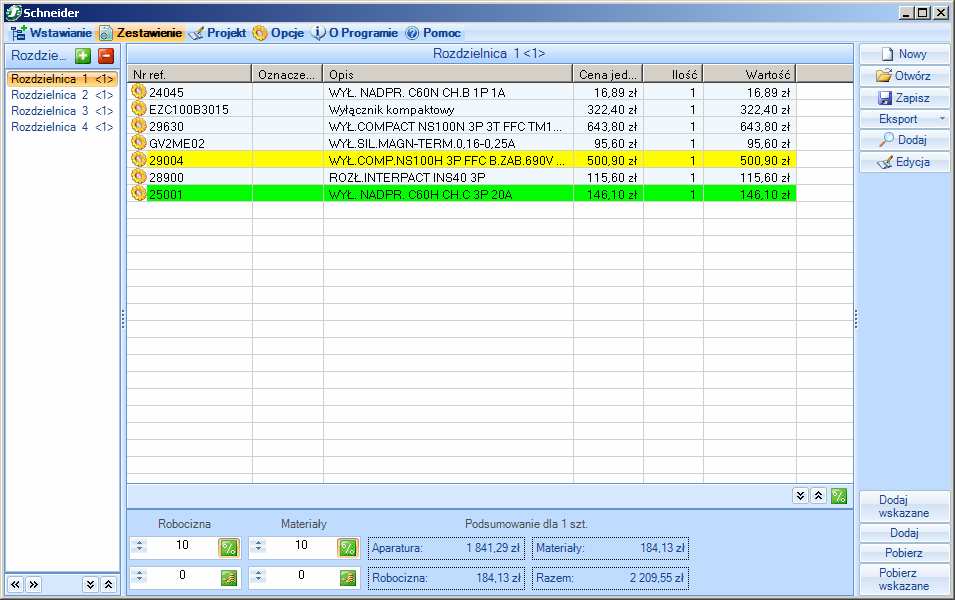This screenshot has width=955, height=600.
Task: Click the gear icon of yellow row 29004
Action: point(139,160)
